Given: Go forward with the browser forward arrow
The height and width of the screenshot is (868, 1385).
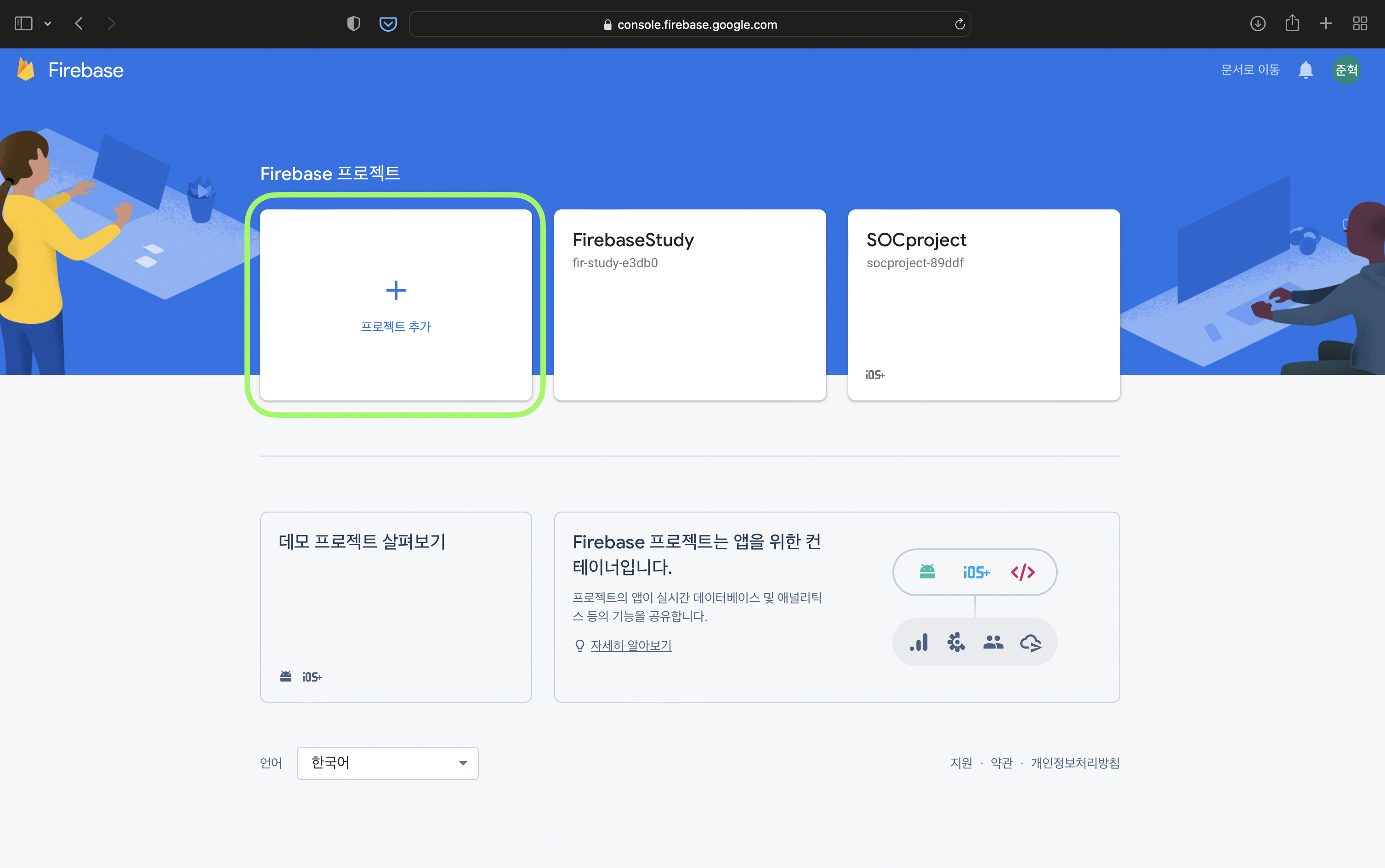Looking at the screenshot, I should click(x=112, y=23).
